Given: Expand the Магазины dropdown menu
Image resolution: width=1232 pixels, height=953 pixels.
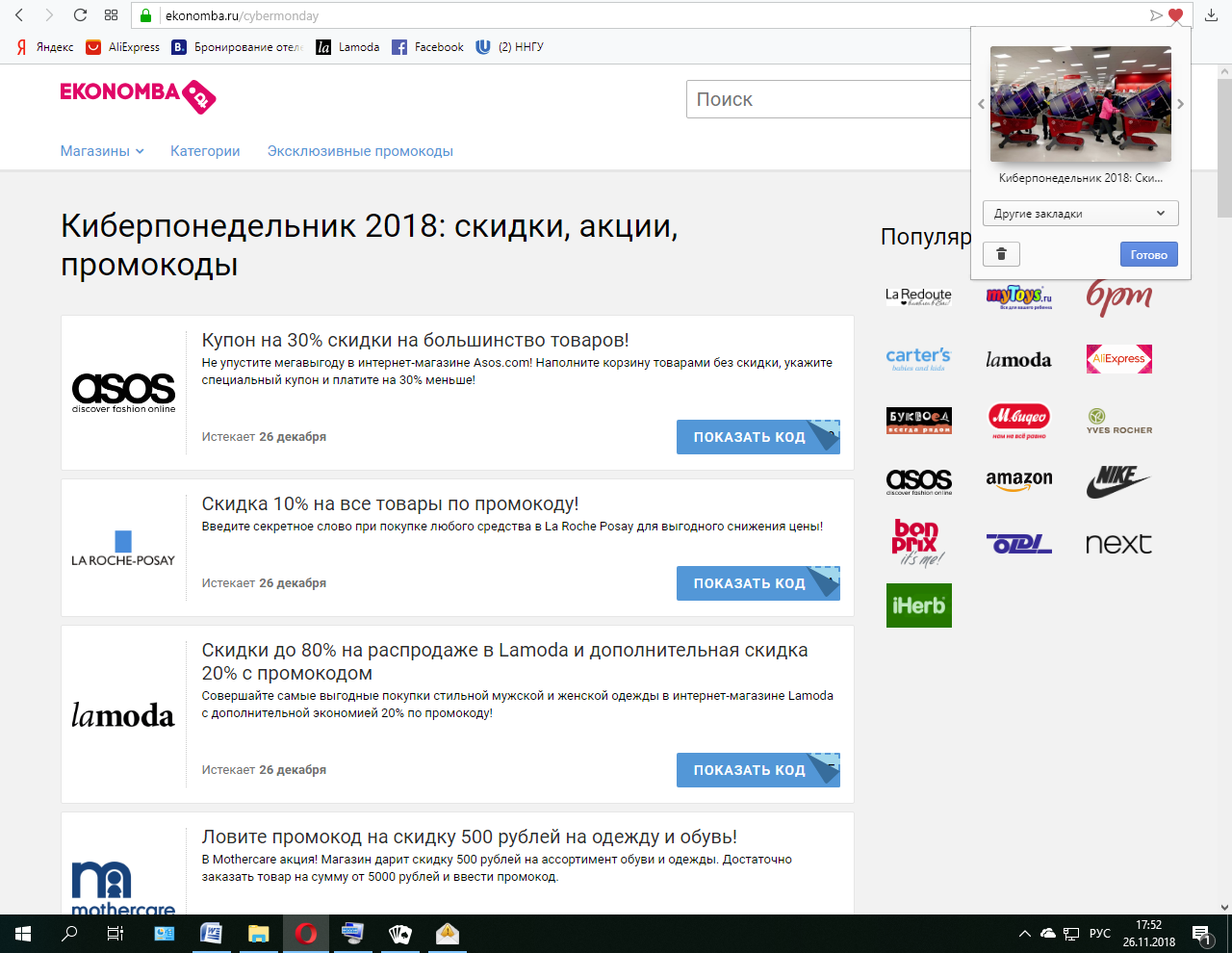Looking at the screenshot, I should [102, 151].
